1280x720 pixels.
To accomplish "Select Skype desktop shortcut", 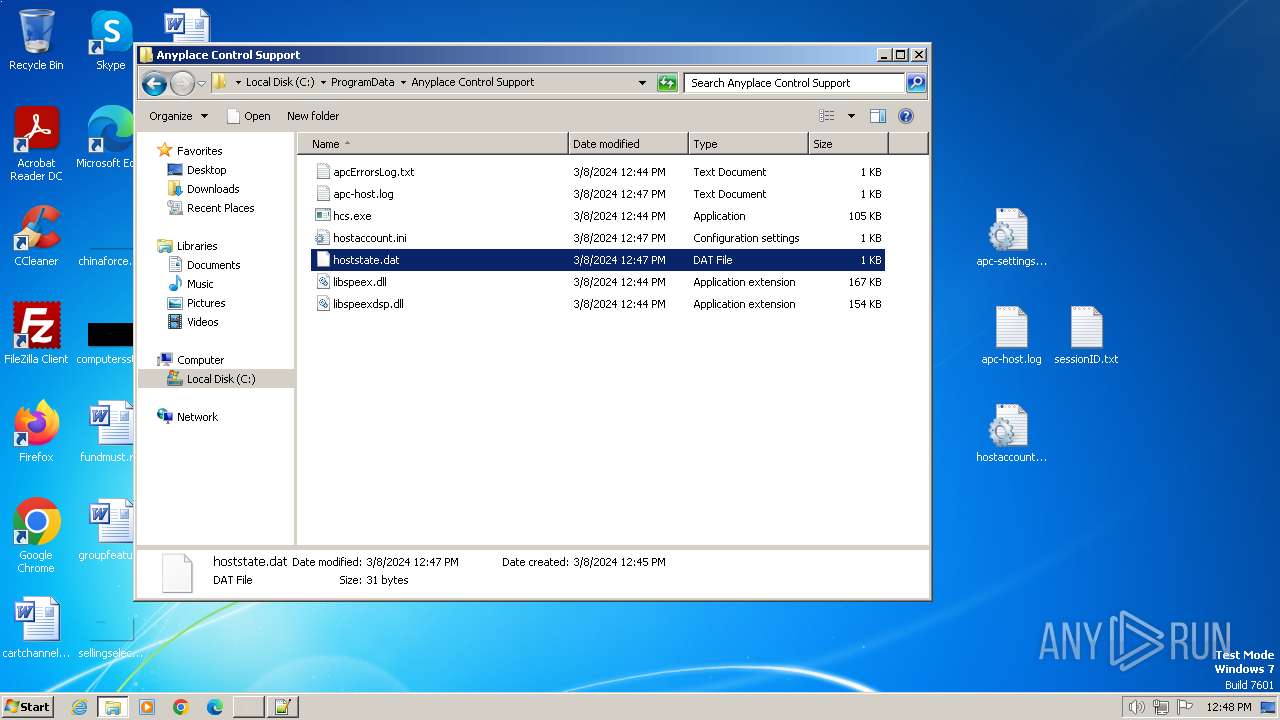I will coord(111,40).
